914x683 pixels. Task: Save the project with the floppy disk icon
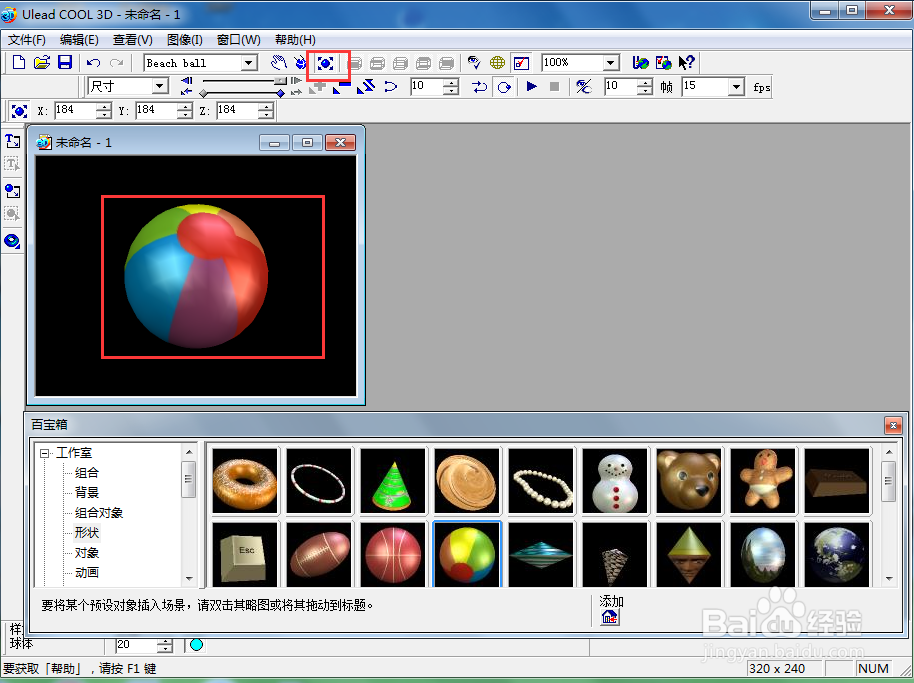[x=65, y=62]
